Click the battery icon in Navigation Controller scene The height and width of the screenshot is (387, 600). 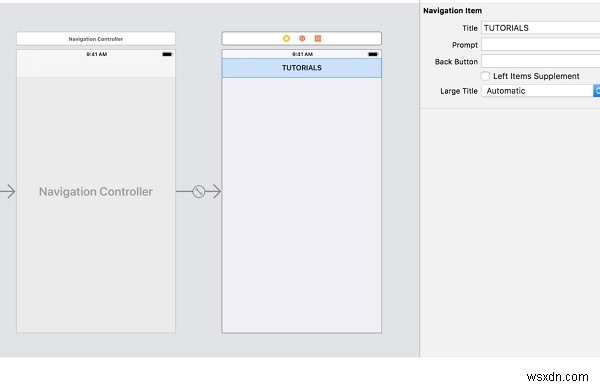(167, 54)
